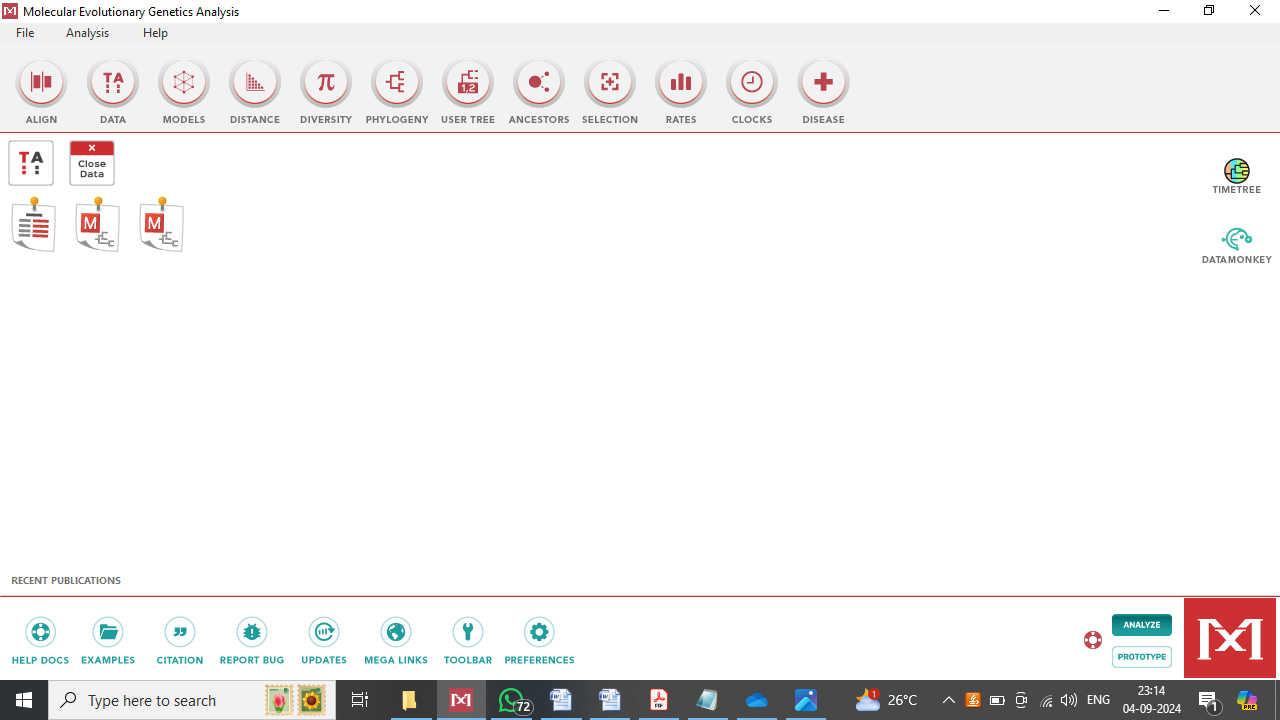Click the large MEGA logo
Image resolution: width=1280 pixels, height=720 pixels.
pos(1230,638)
